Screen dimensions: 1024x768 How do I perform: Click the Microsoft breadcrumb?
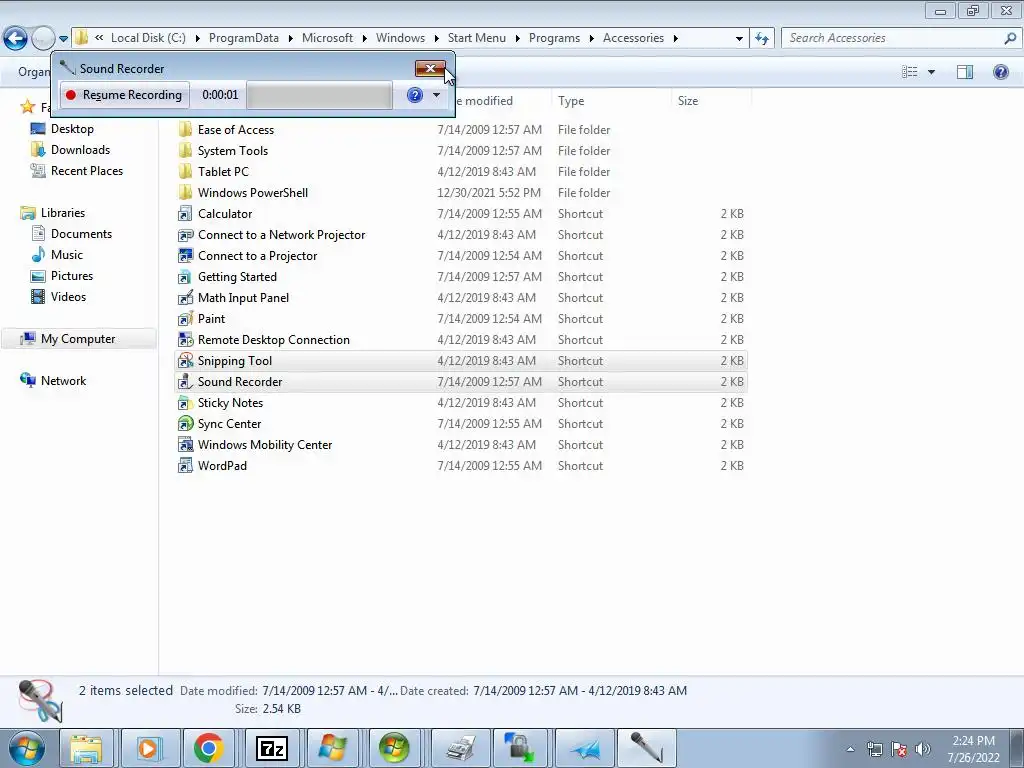click(x=327, y=38)
